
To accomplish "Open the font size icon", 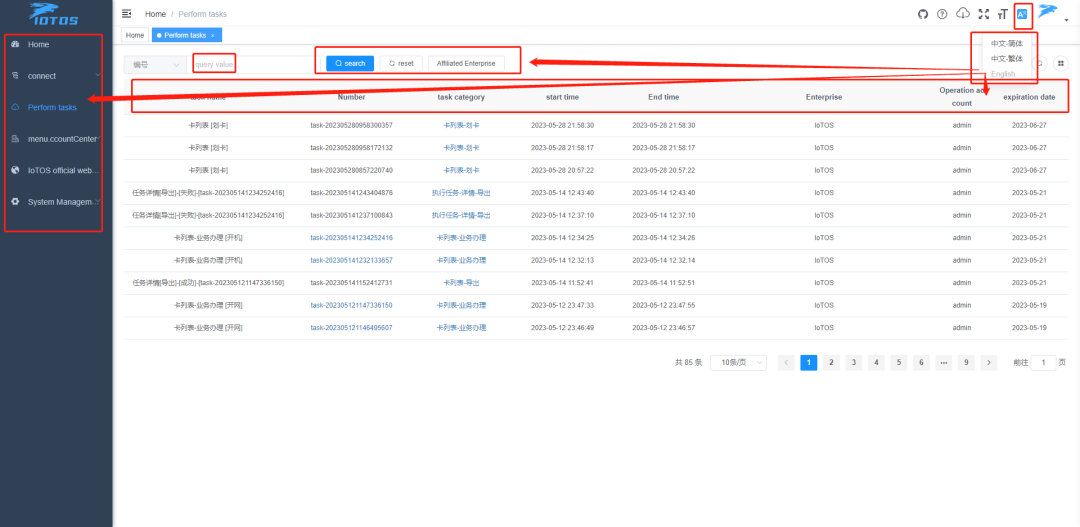I will pos(1001,14).
